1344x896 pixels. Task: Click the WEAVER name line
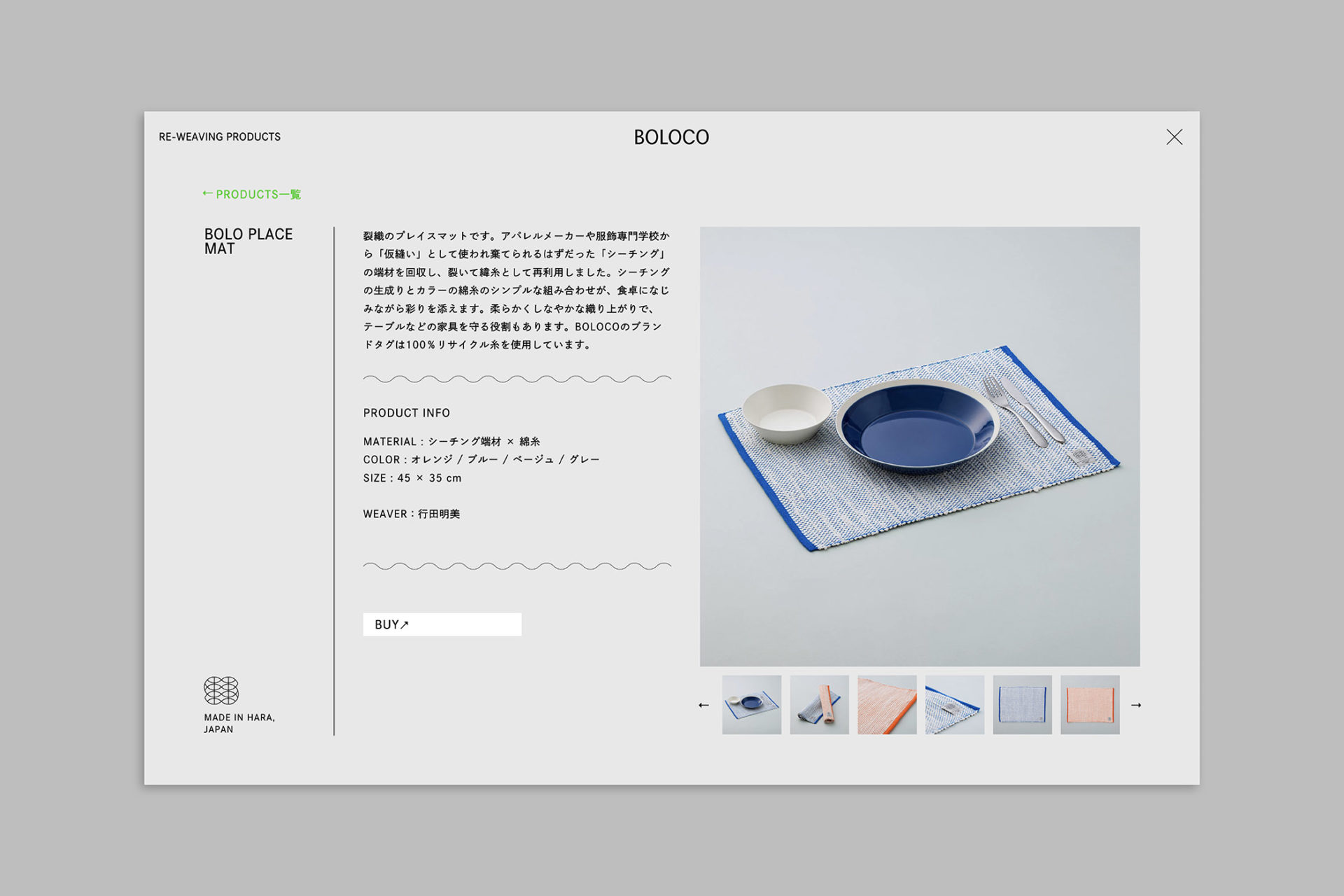412,514
